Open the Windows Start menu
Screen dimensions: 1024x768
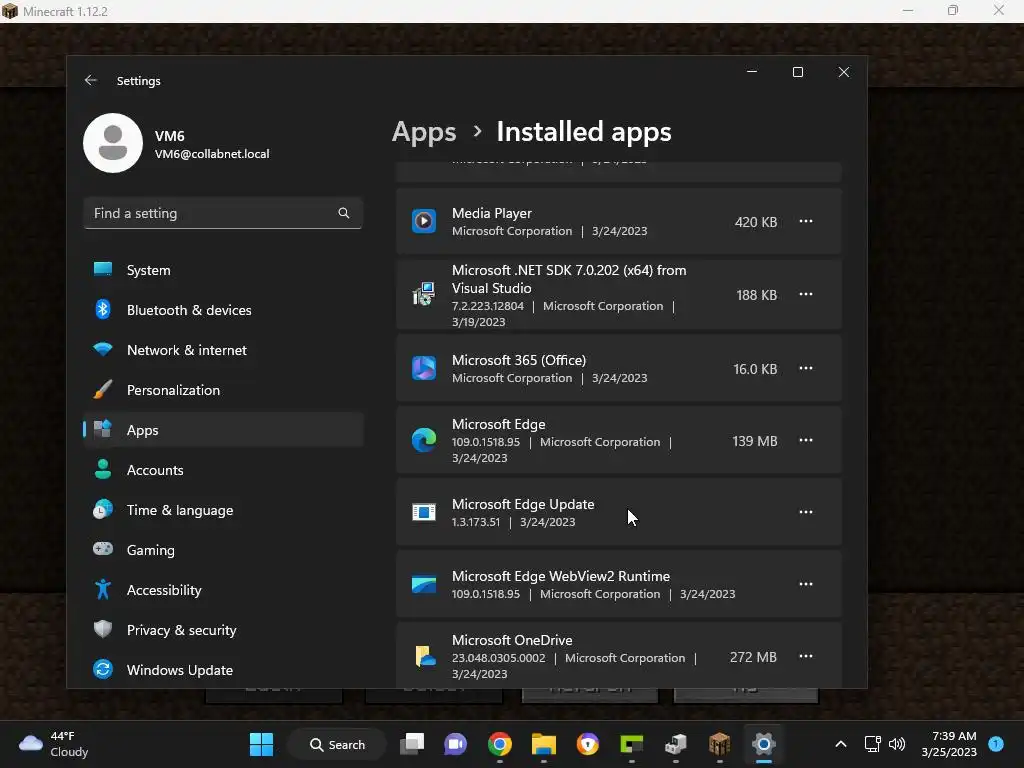(x=261, y=744)
